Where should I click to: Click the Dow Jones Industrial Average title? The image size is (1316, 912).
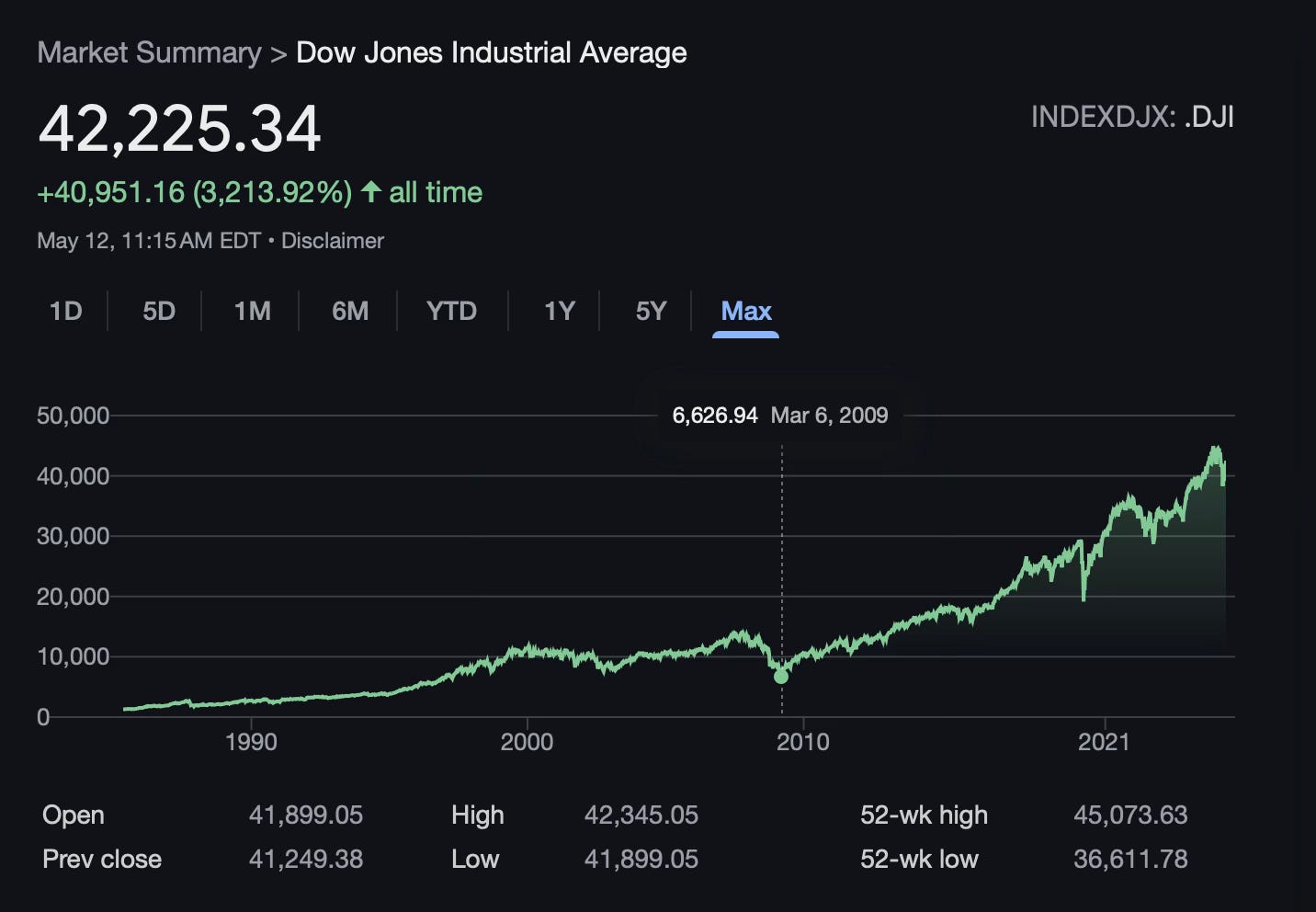pos(491,52)
